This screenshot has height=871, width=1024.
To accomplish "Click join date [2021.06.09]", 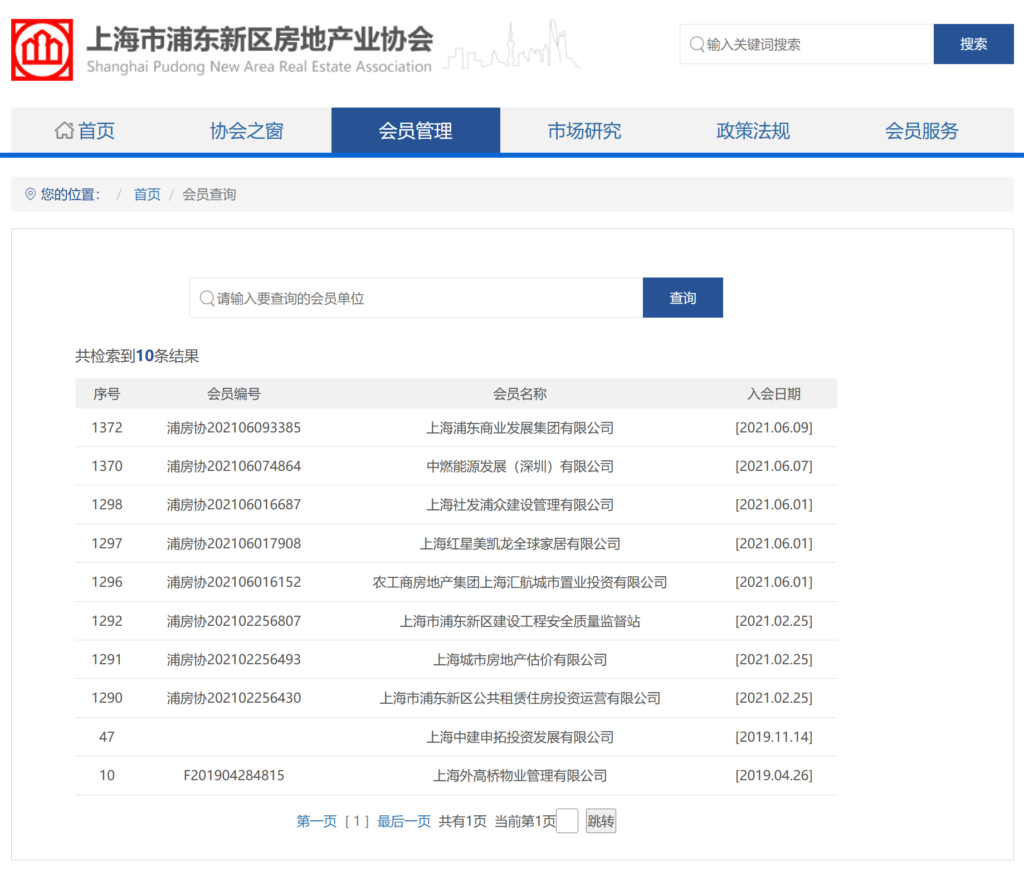I will coord(774,428).
